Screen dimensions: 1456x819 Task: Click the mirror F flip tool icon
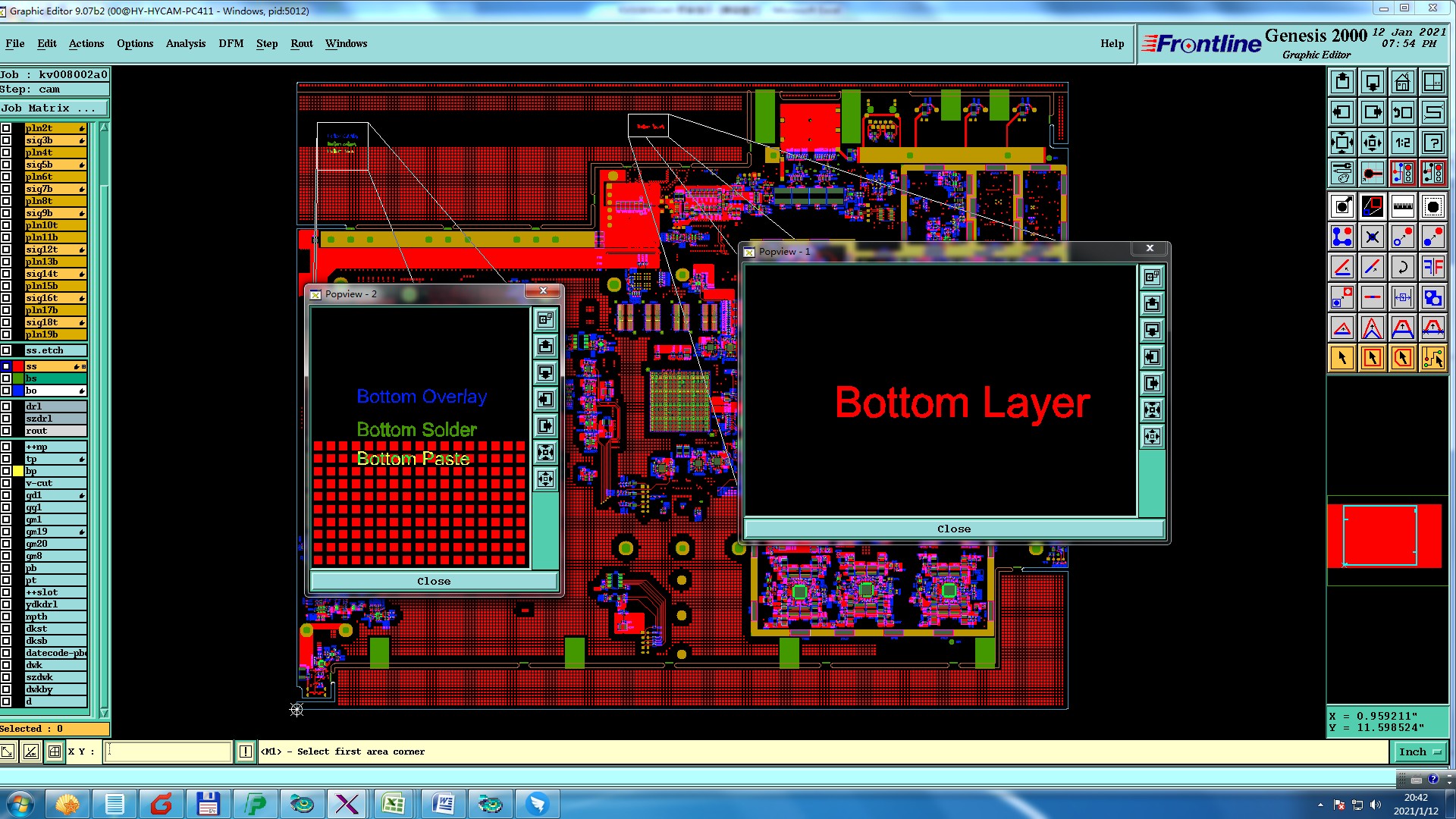[1432, 267]
